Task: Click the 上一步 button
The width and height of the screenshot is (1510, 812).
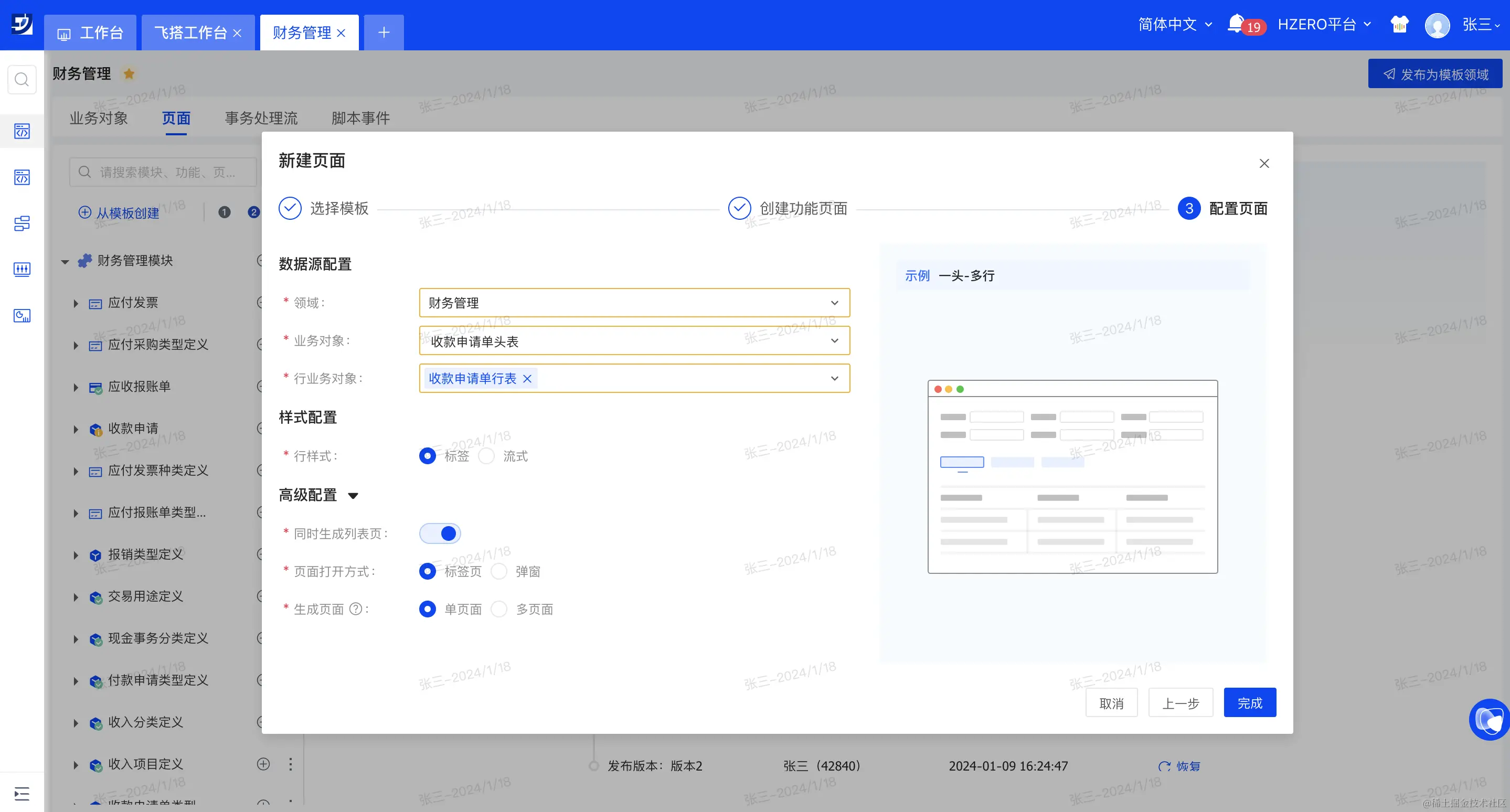Action: click(x=1180, y=702)
